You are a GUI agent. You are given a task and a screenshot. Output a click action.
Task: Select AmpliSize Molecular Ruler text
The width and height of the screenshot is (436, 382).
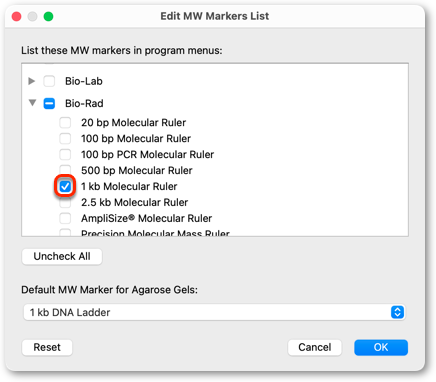(x=146, y=218)
